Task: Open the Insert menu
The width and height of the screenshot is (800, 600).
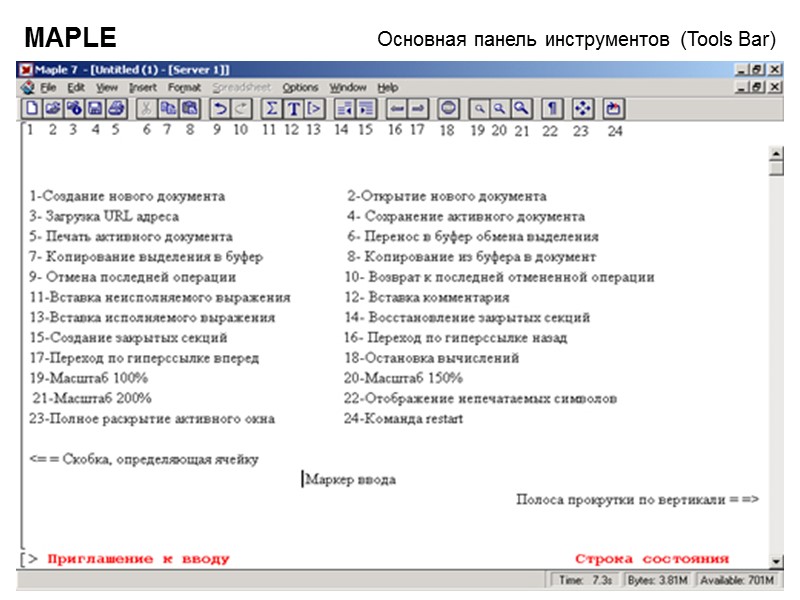Action: [142, 87]
